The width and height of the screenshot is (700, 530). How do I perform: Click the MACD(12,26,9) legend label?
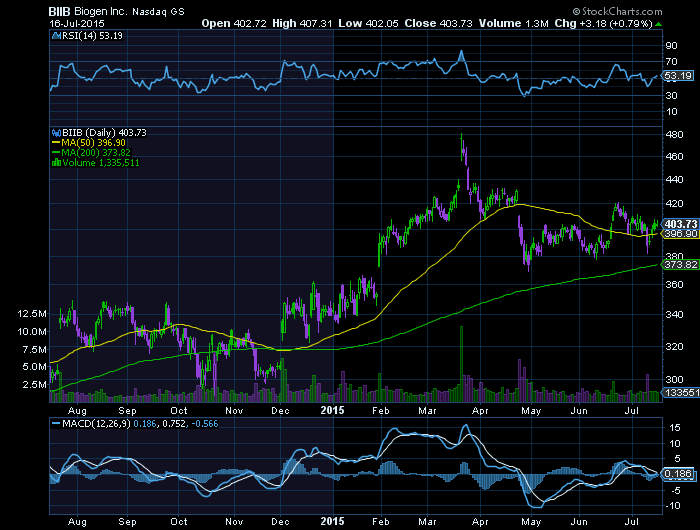(x=96, y=424)
